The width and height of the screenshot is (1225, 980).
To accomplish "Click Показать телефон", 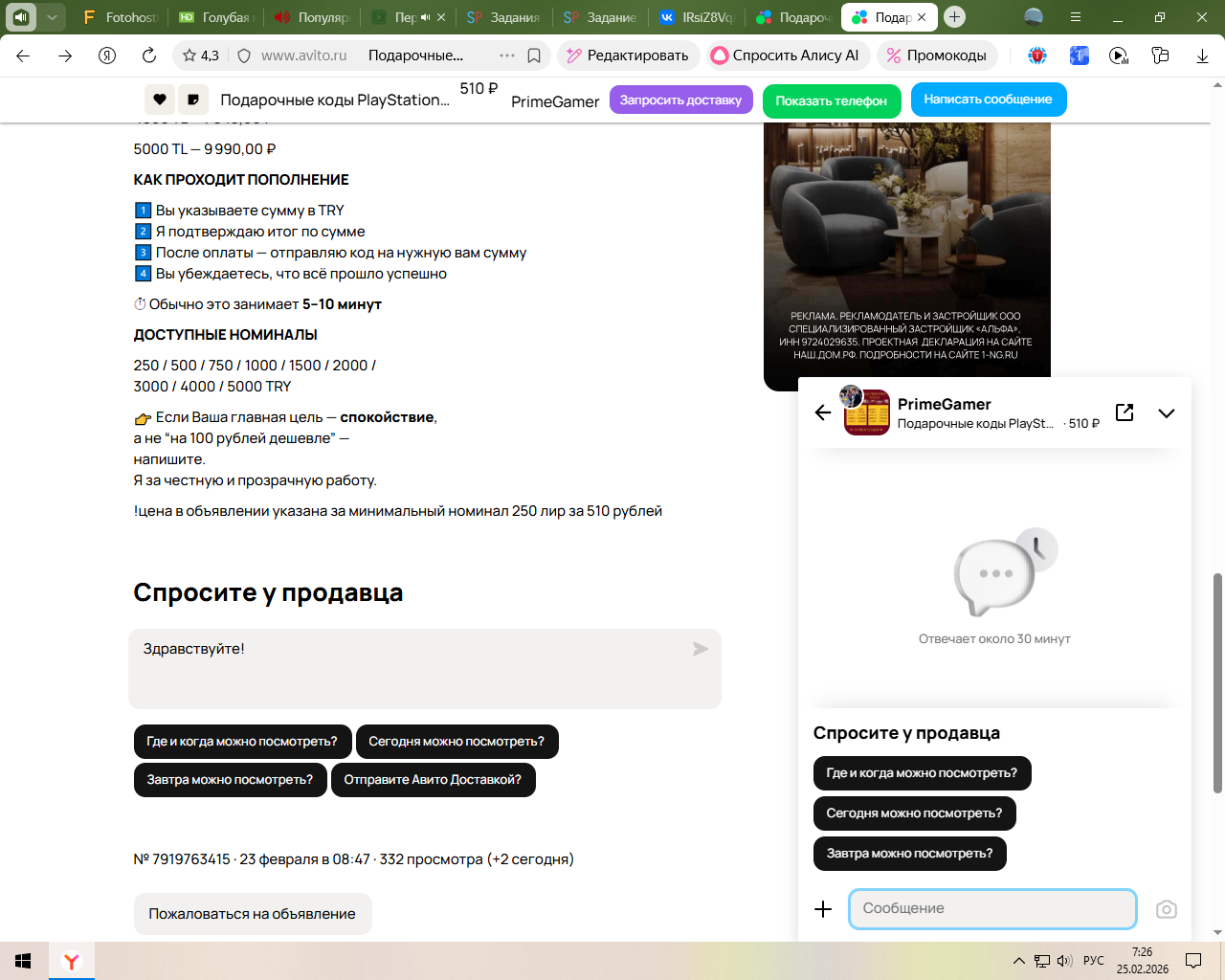I will click(832, 100).
